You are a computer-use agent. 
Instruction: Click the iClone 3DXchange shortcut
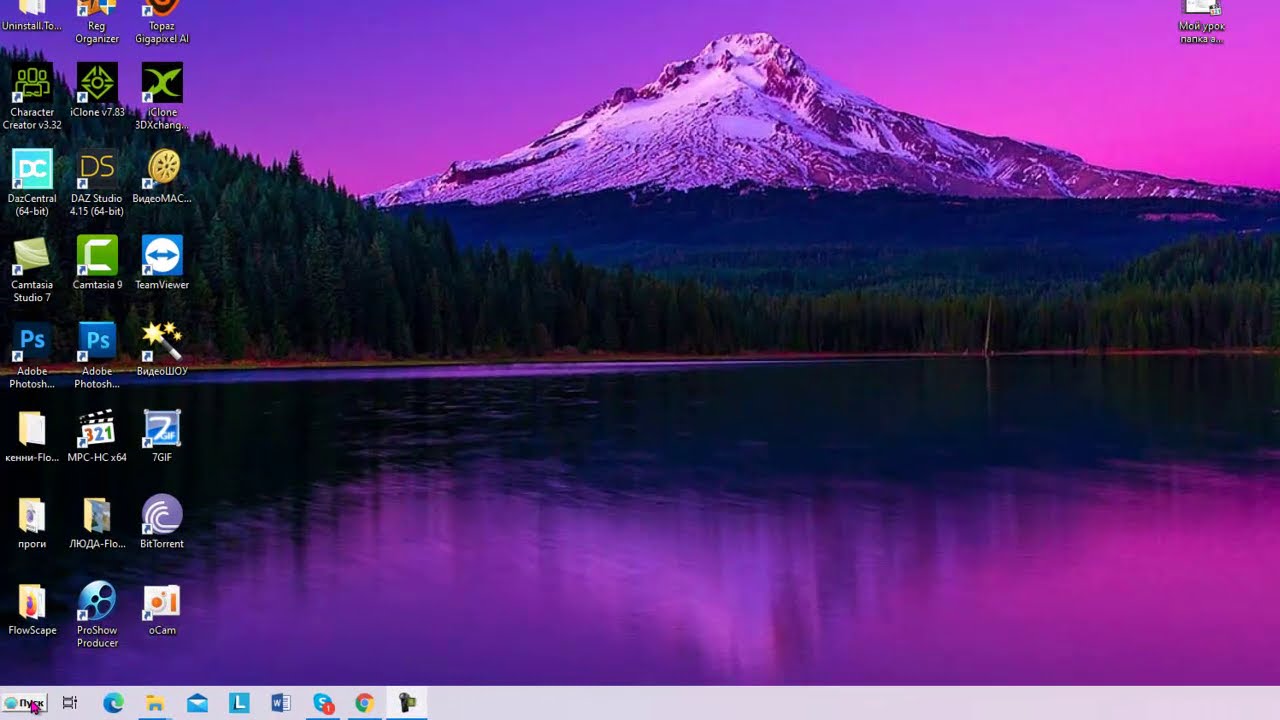click(x=162, y=84)
